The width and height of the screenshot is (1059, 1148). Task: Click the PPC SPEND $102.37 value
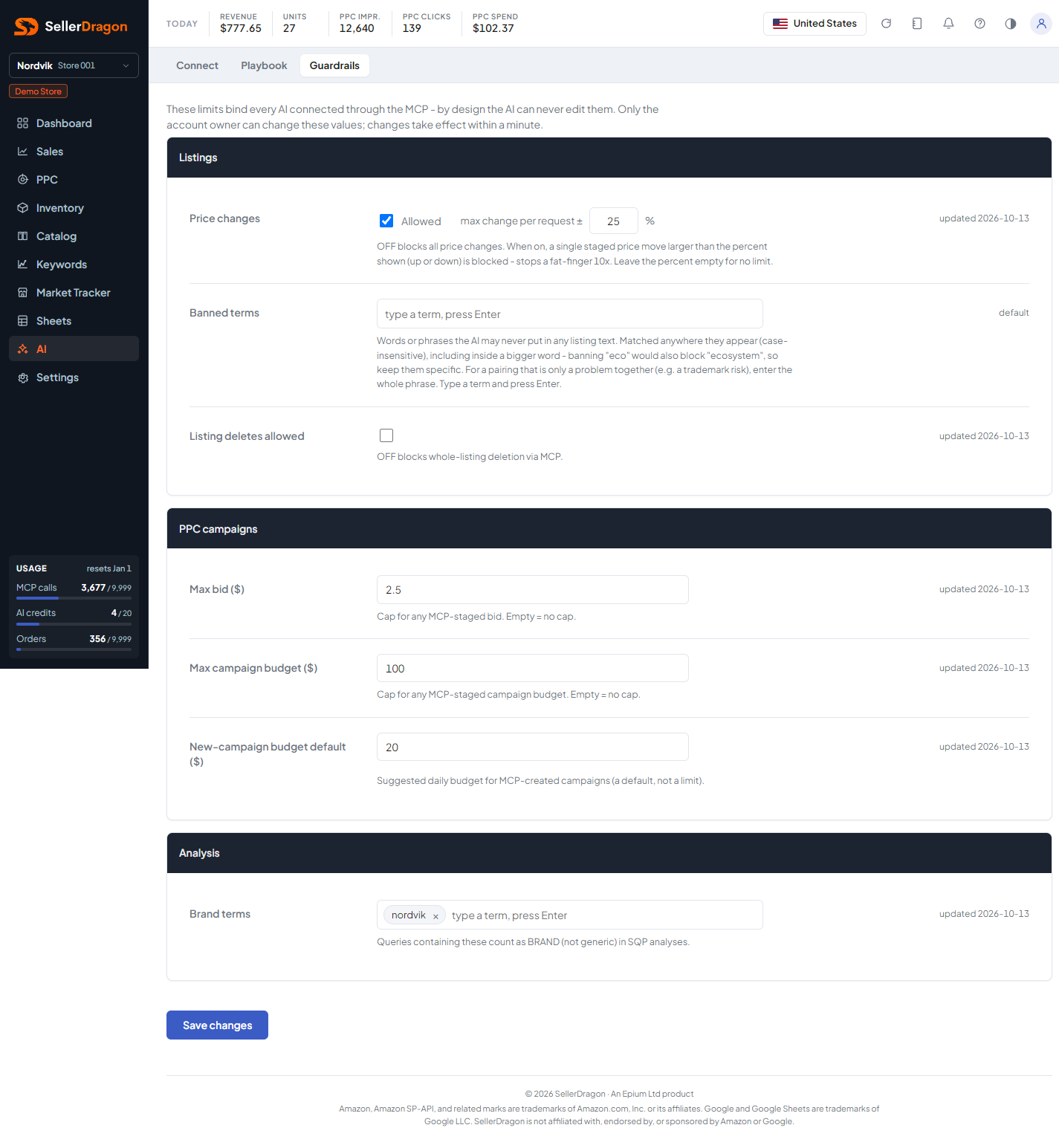pyautogui.click(x=493, y=28)
